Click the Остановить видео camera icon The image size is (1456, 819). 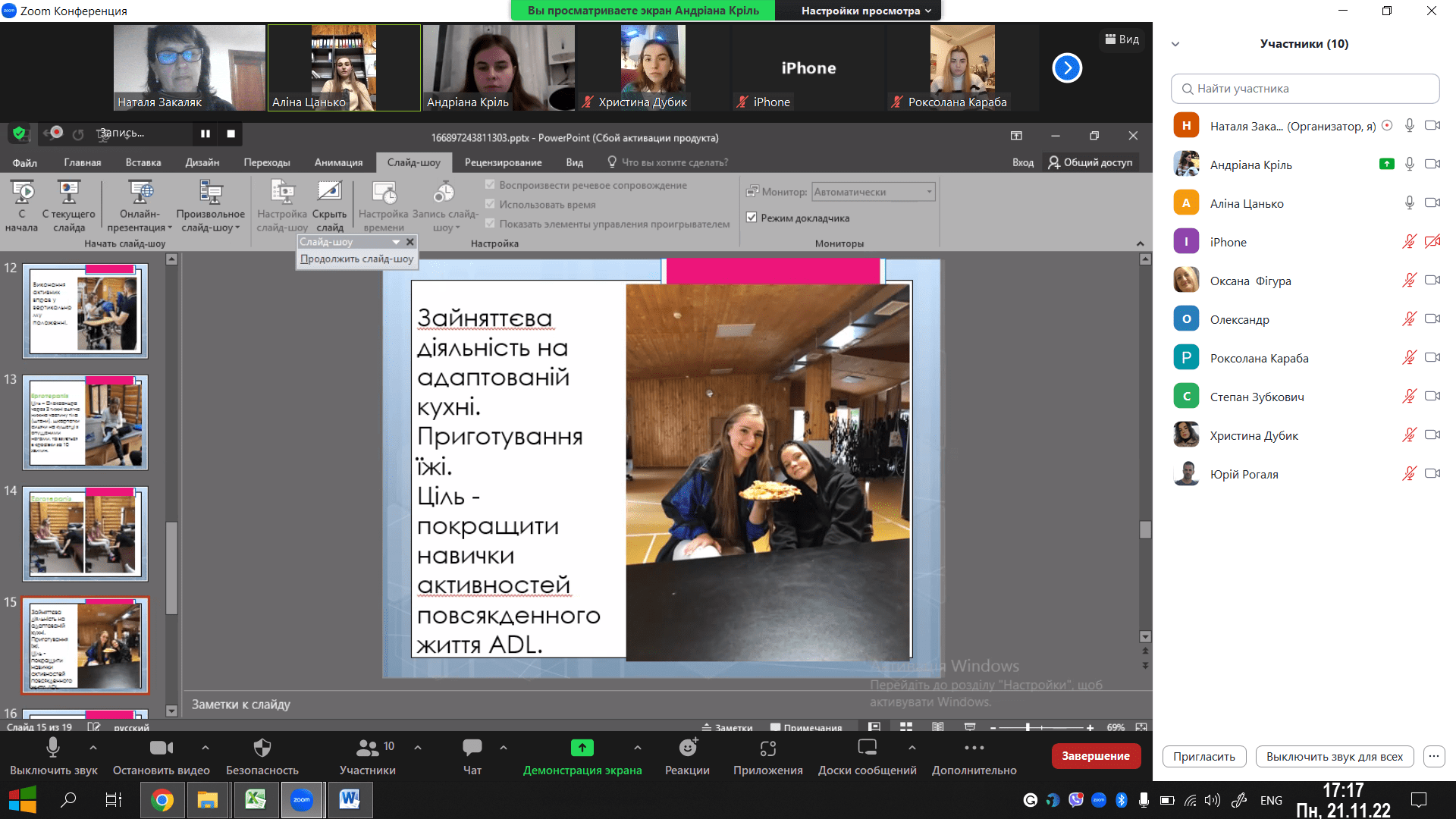[161, 748]
